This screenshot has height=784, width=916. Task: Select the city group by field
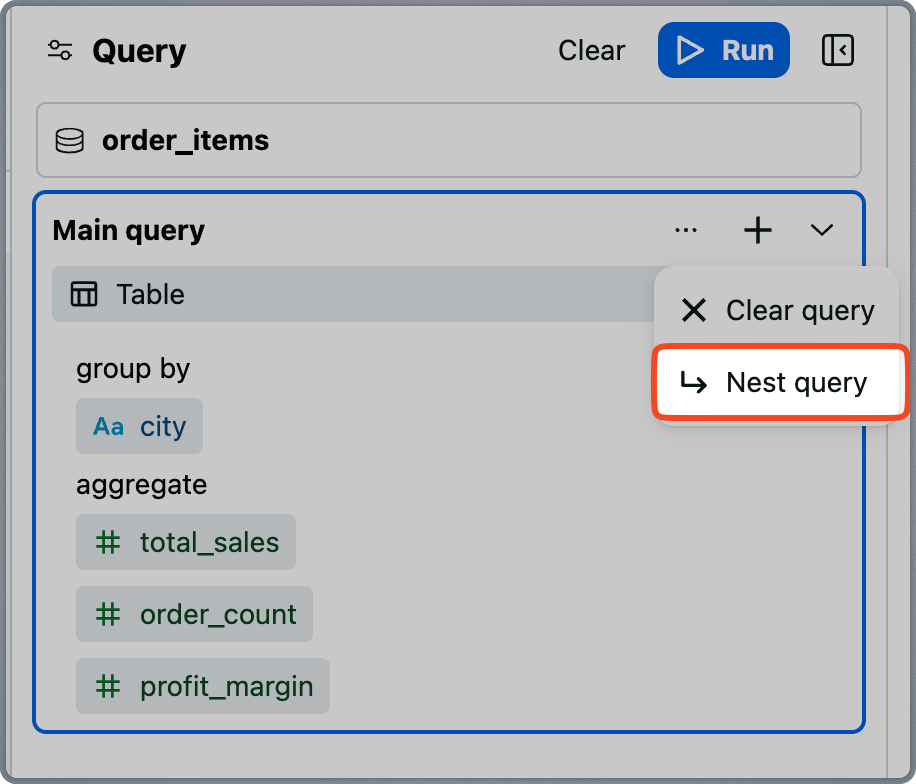point(139,427)
